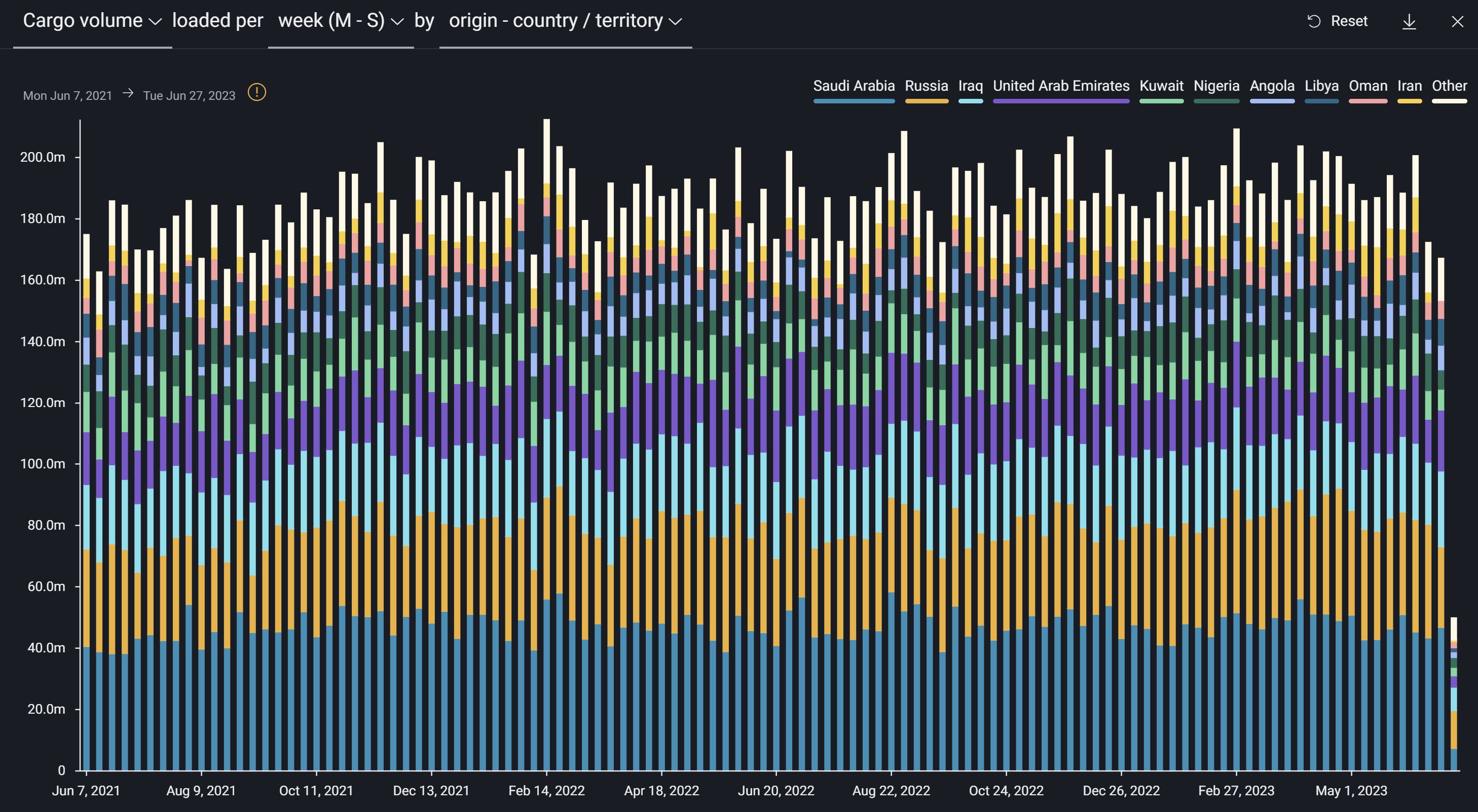Click the short final partial-week bar
Image resolution: width=1478 pixels, height=812 pixels.
1453,694
